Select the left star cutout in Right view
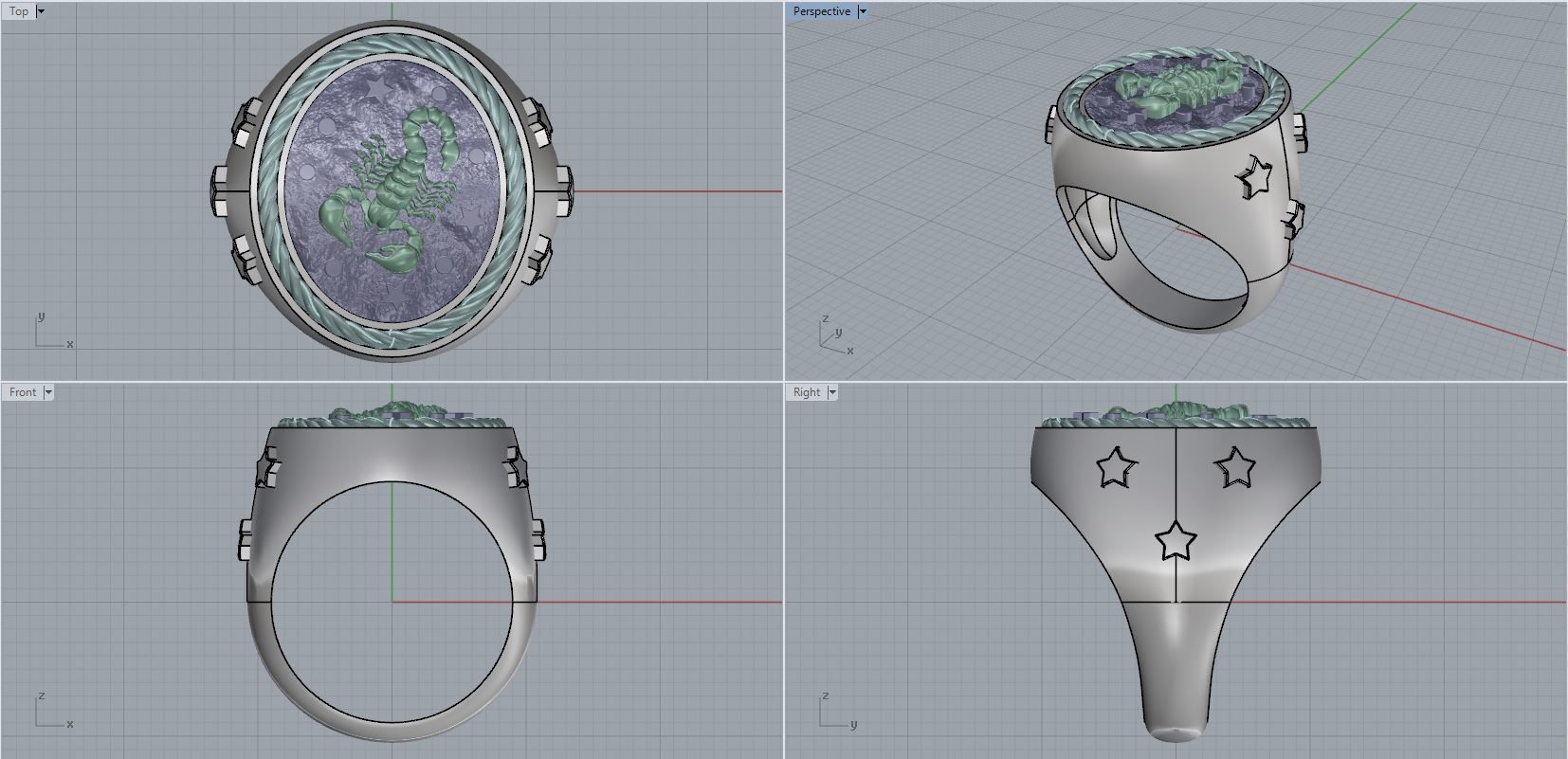The width and height of the screenshot is (1568, 759). click(1116, 467)
